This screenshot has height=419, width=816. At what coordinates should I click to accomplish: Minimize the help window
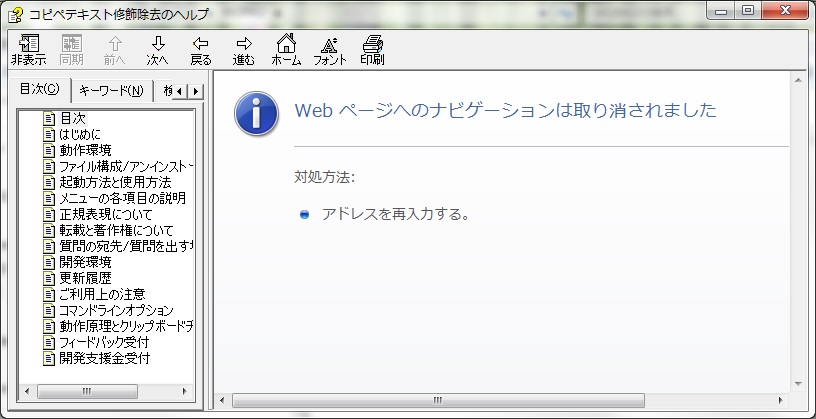[721, 10]
